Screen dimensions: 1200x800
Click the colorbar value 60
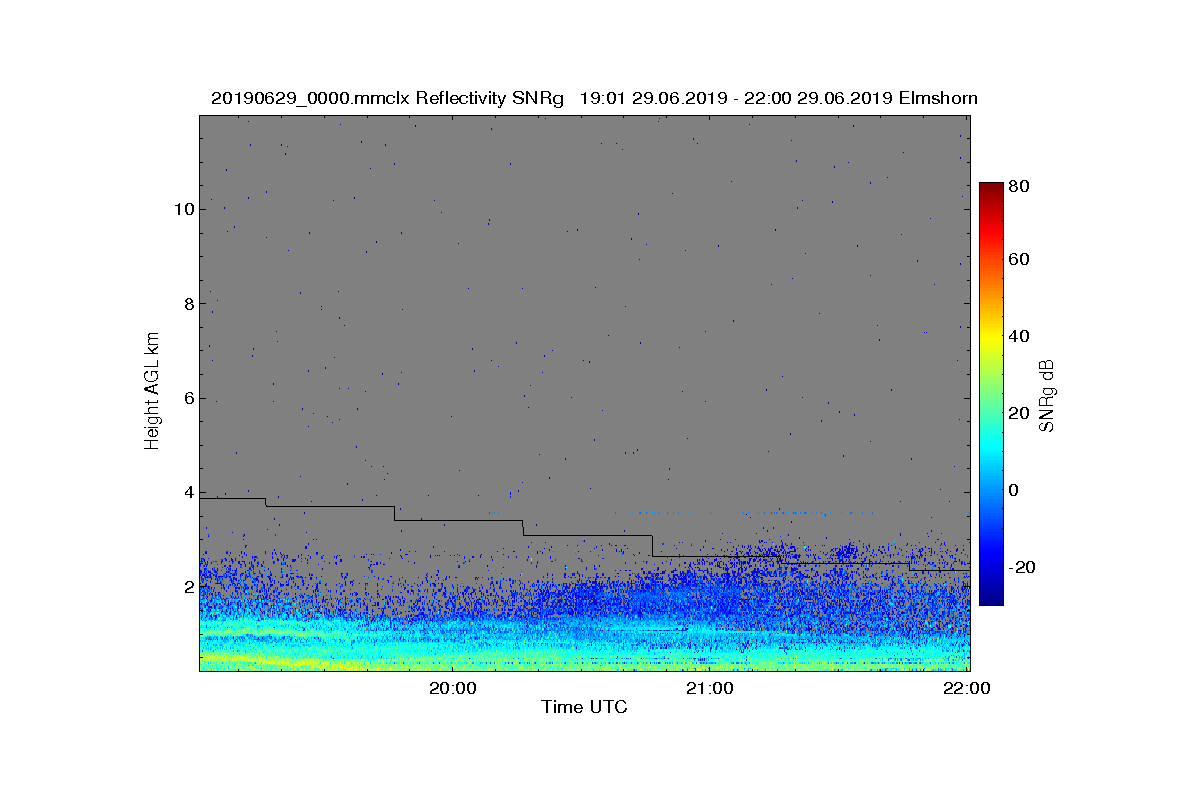[x=1020, y=260]
